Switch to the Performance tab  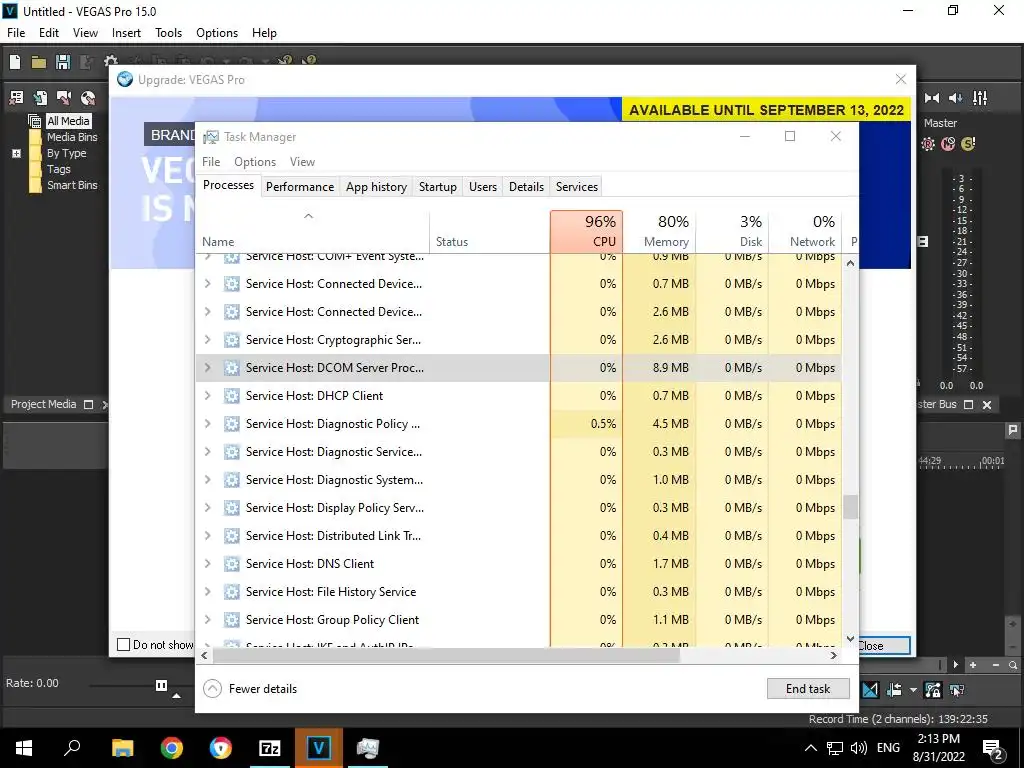(300, 187)
